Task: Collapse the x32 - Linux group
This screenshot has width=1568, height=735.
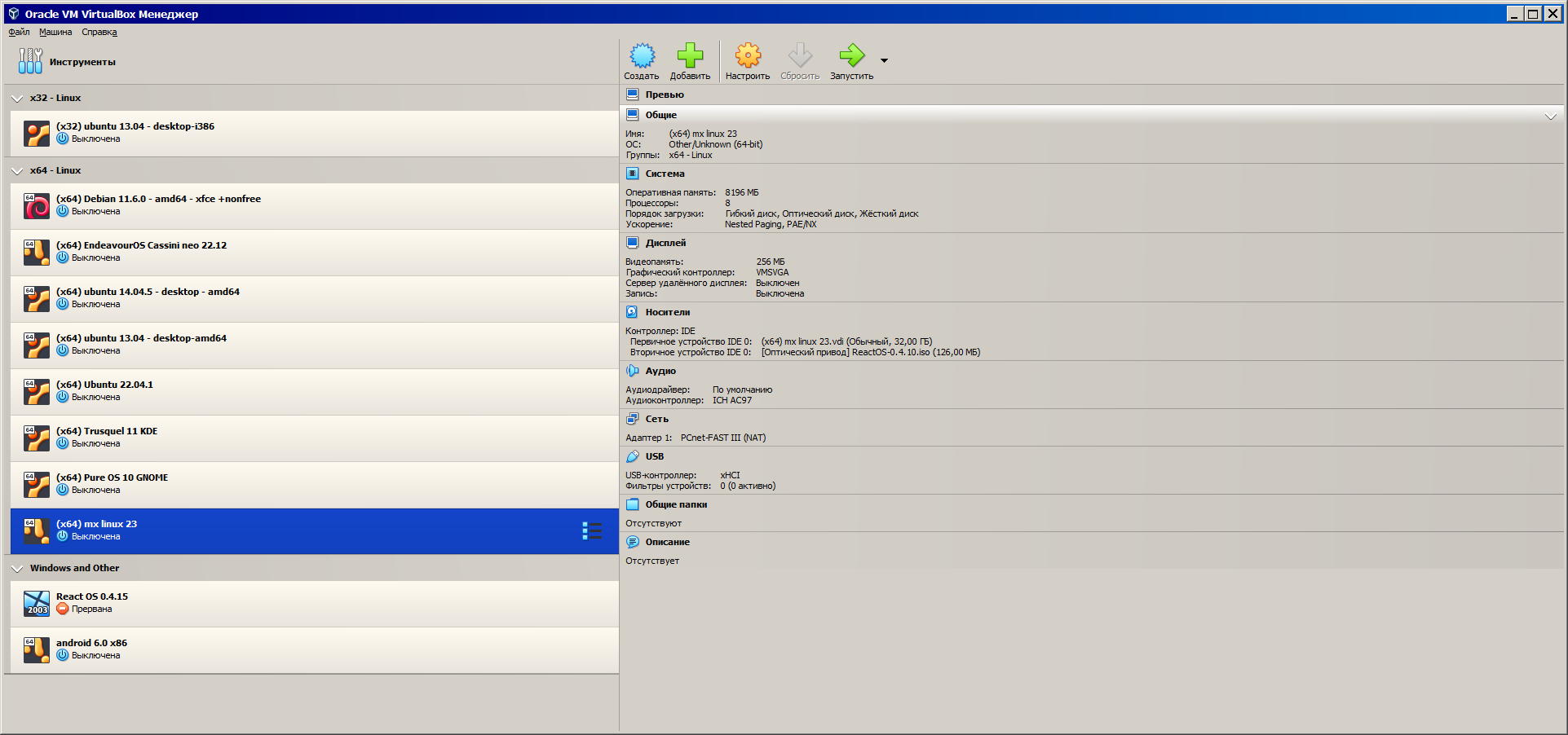Action: [x=17, y=99]
